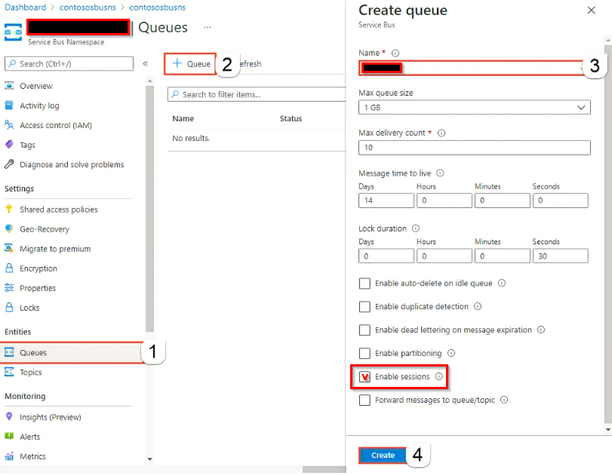612x475 pixels.
Task: Click the Max delivery count field
Action: (474, 148)
